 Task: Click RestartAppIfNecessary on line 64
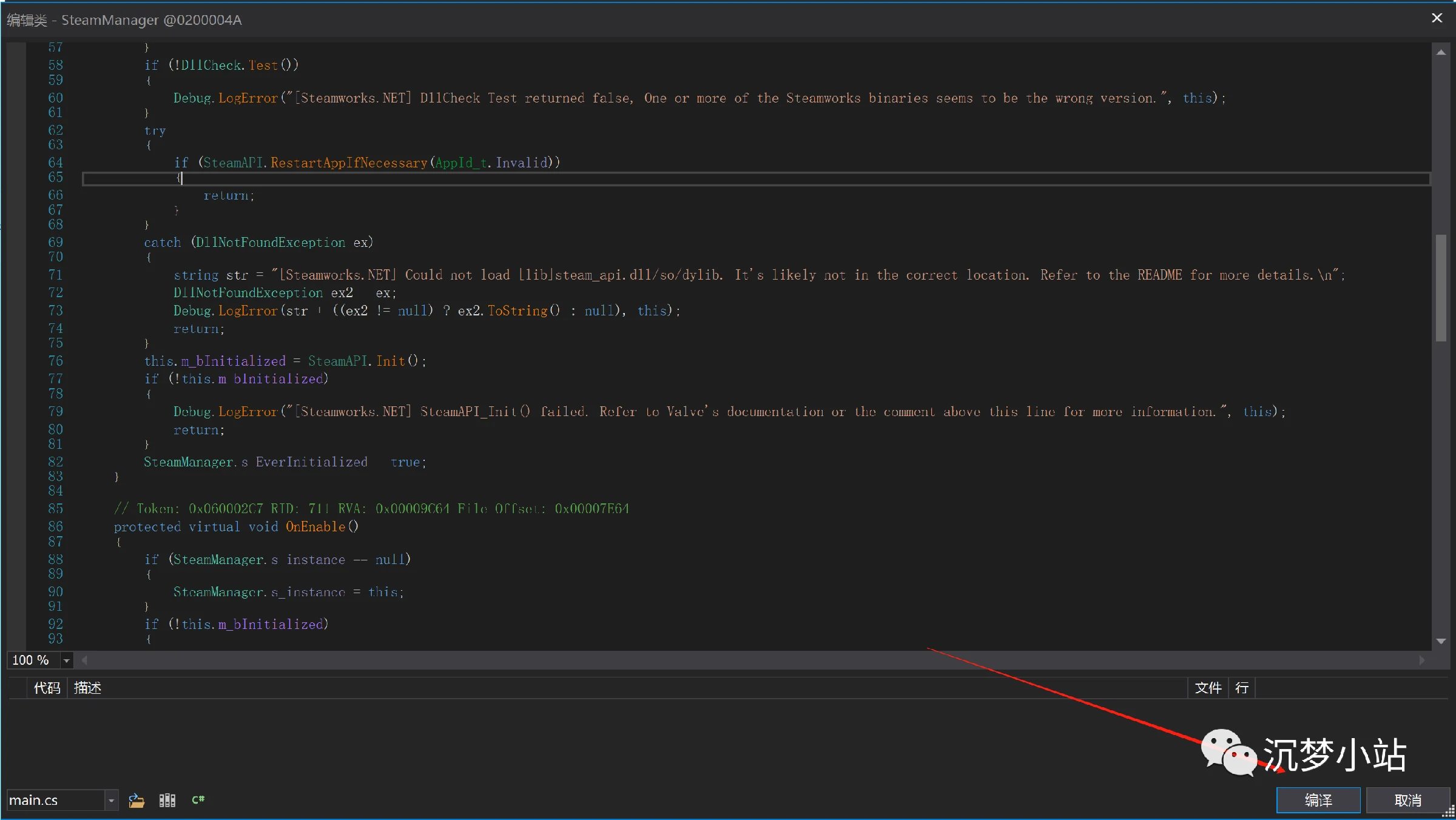[349, 163]
